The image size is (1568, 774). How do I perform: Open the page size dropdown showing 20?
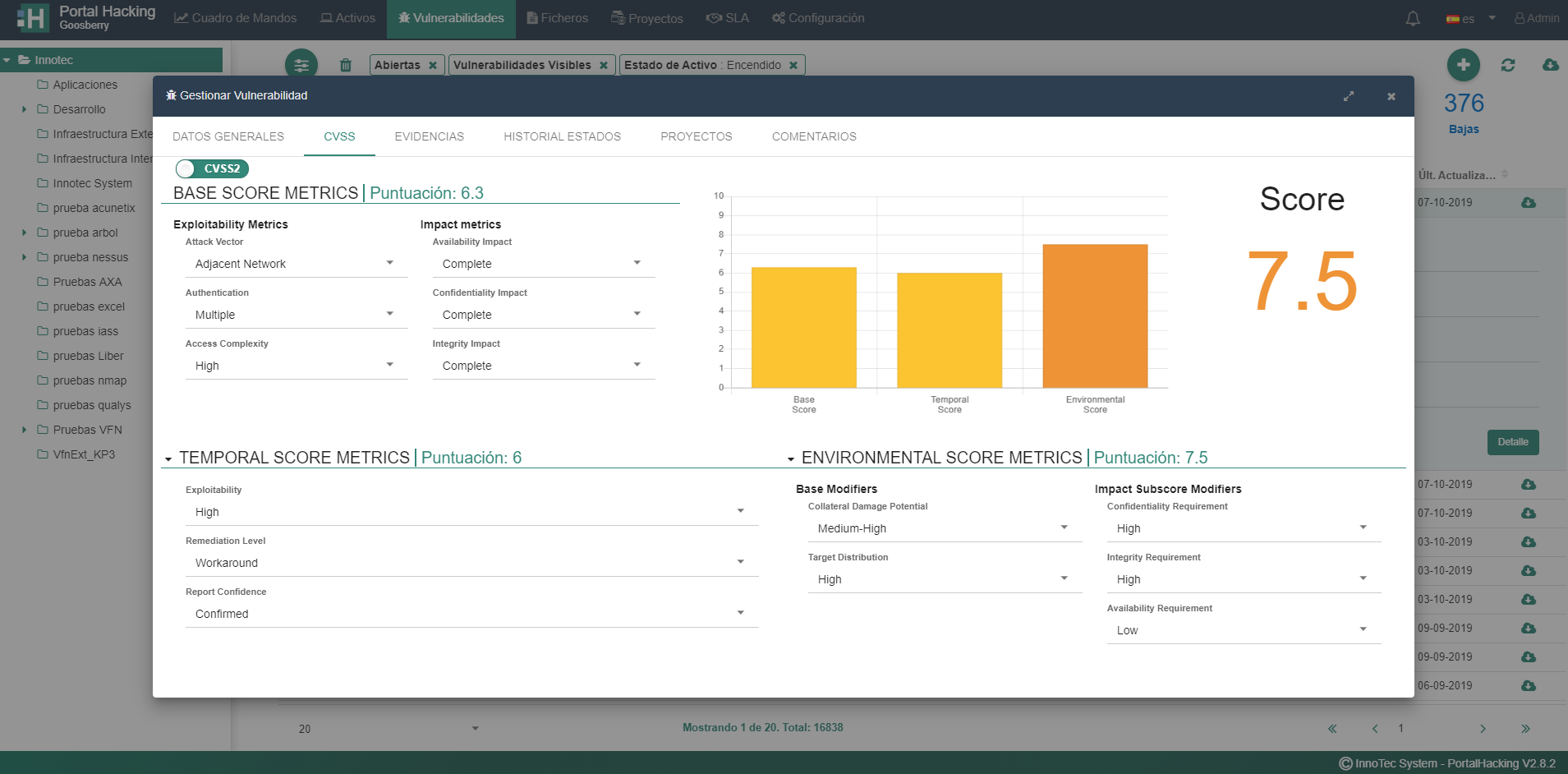point(388,729)
